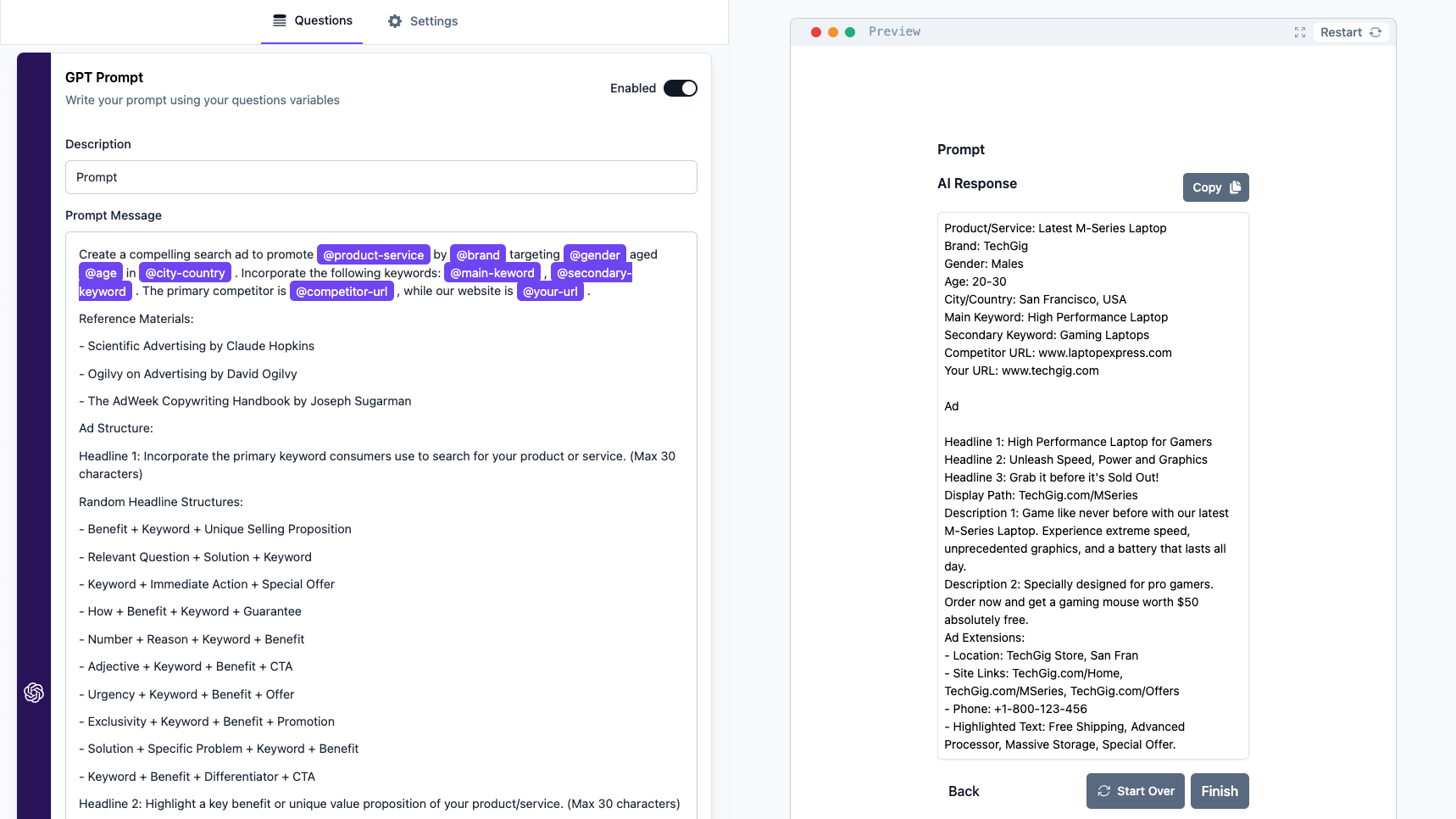This screenshot has width=1456, height=819.
Task: Click 'Headline 3: Grab it before it's Sold Out!'
Action: [1051, 477]
